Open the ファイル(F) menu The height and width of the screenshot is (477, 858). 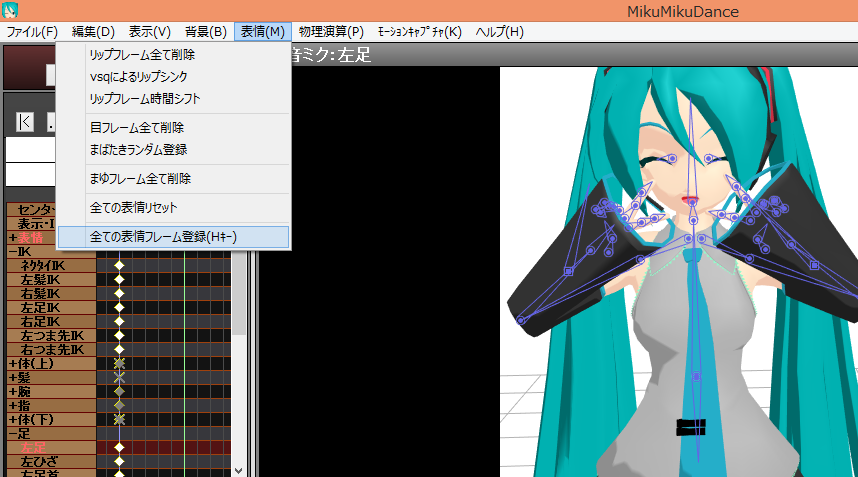click(x=32, y=32)
